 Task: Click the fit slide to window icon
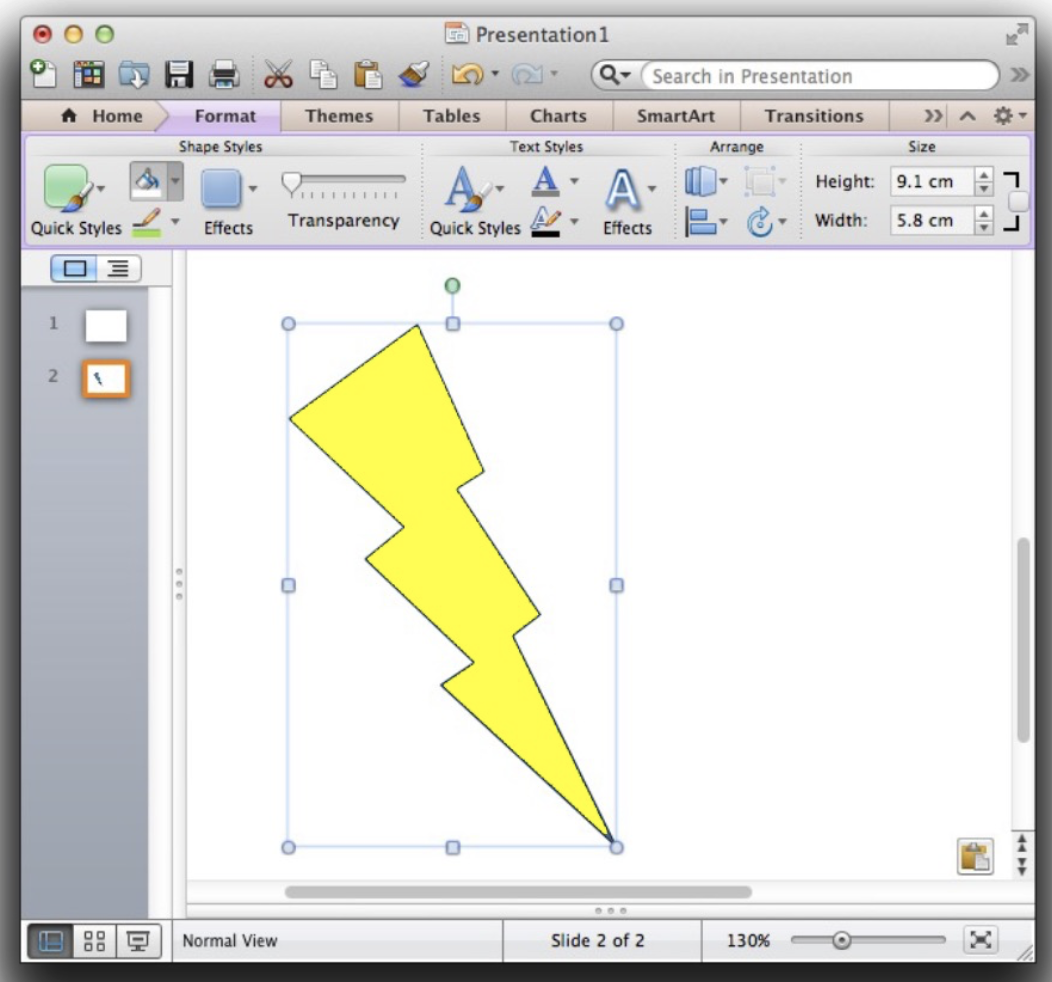pyautogui.click(x=981, y=940)
